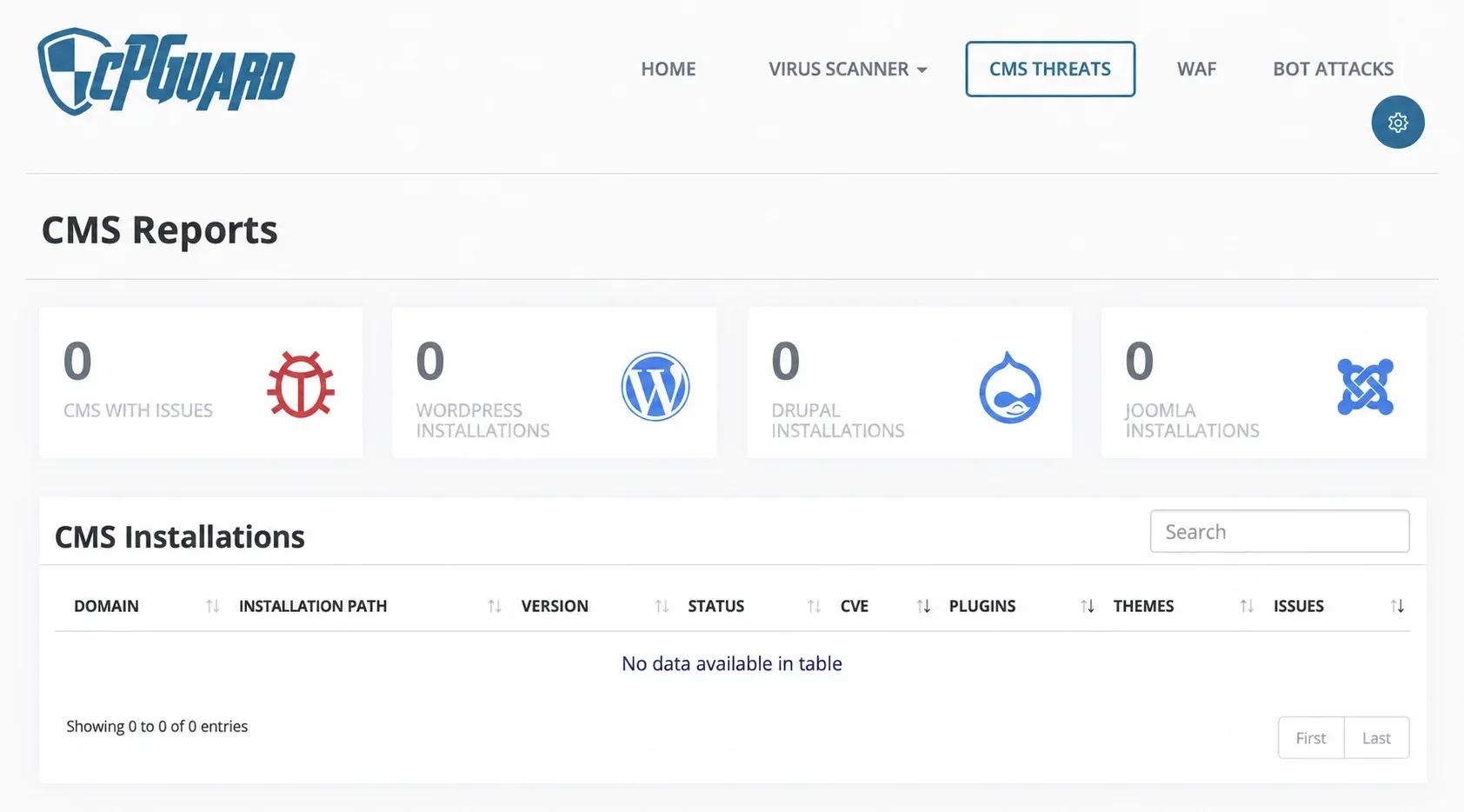Viewport: 1464px width, 812px height.
Task: Expand the Virus Scanner dropdown menu
Action: pos(848,69)
